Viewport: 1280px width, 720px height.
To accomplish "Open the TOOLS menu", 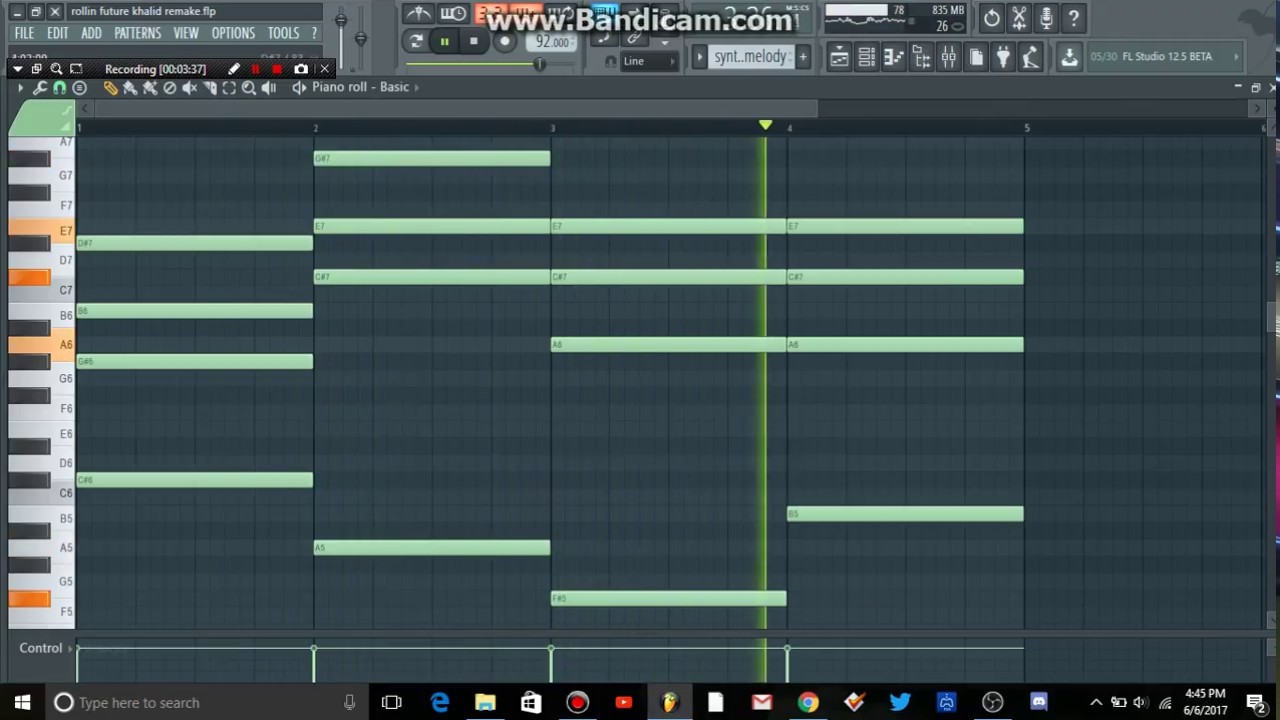I will 283,33.
